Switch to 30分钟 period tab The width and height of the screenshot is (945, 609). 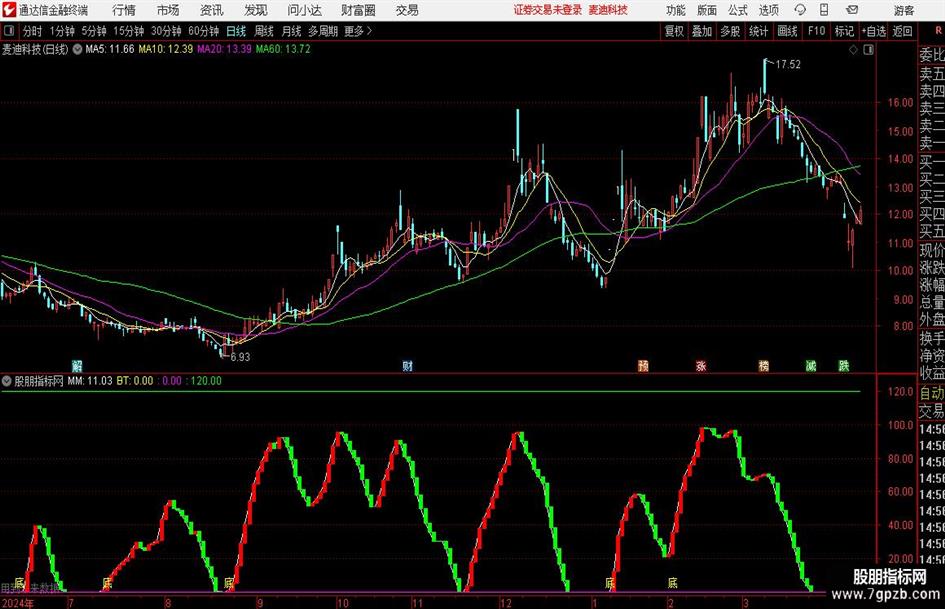click(x=166, y=31)
